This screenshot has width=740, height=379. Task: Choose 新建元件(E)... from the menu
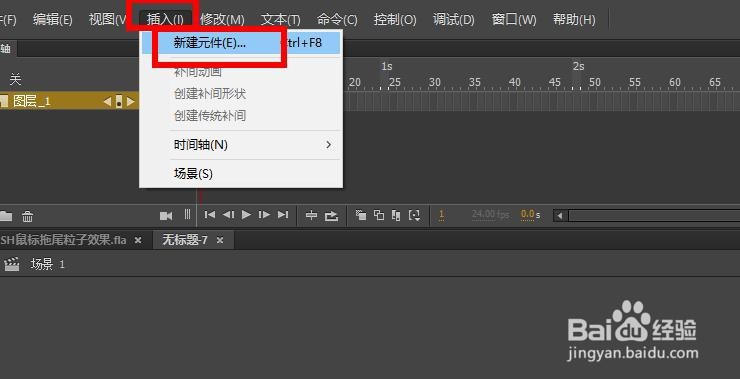tap(241, 43)
